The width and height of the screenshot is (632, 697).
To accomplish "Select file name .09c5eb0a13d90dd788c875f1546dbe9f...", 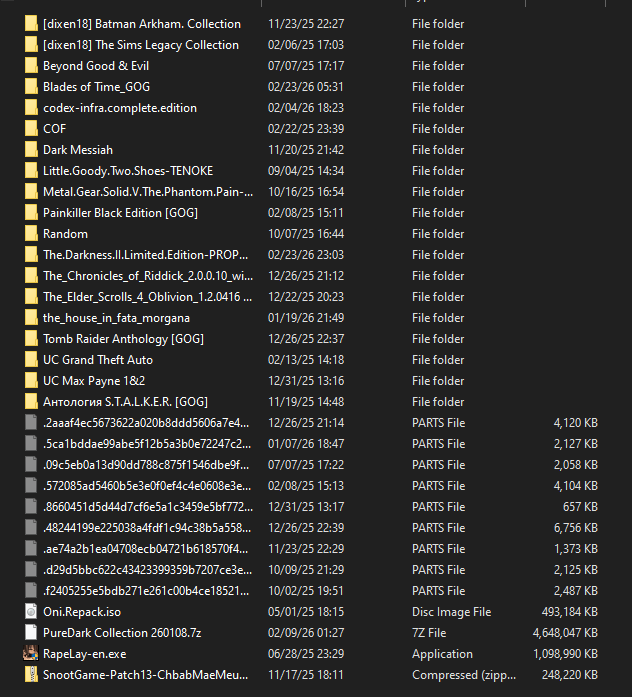I will coord(146,465).
